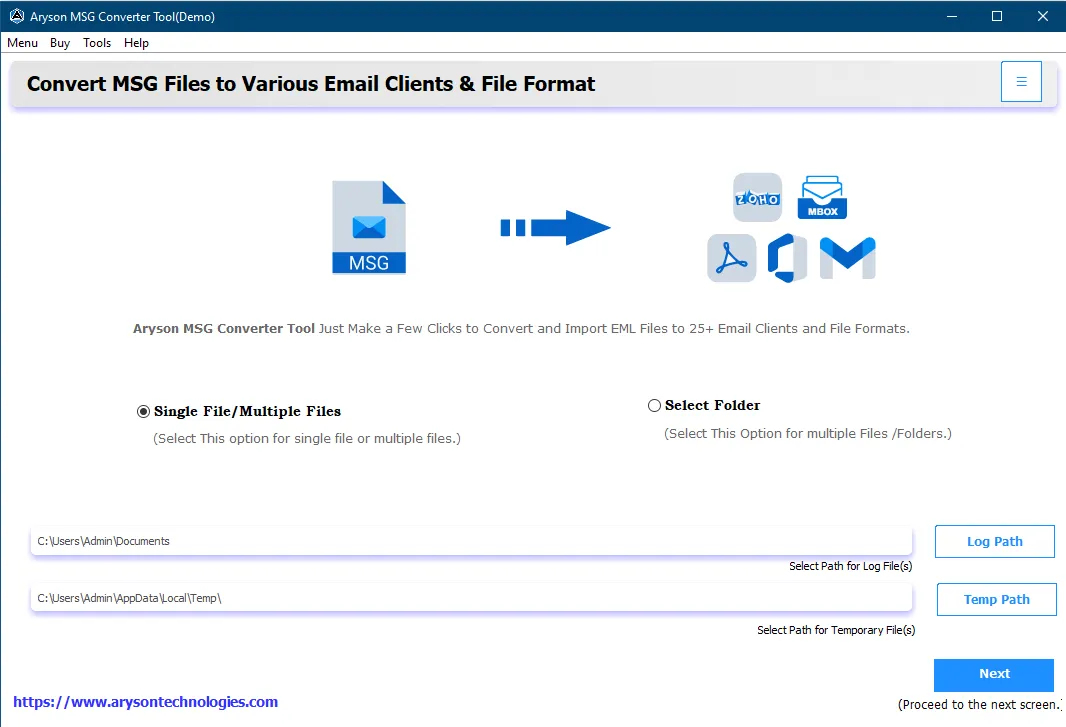Click the 'Proceed to the next screen.' hint text
This screenshot has width=1066, height=727.
point(980,705)
